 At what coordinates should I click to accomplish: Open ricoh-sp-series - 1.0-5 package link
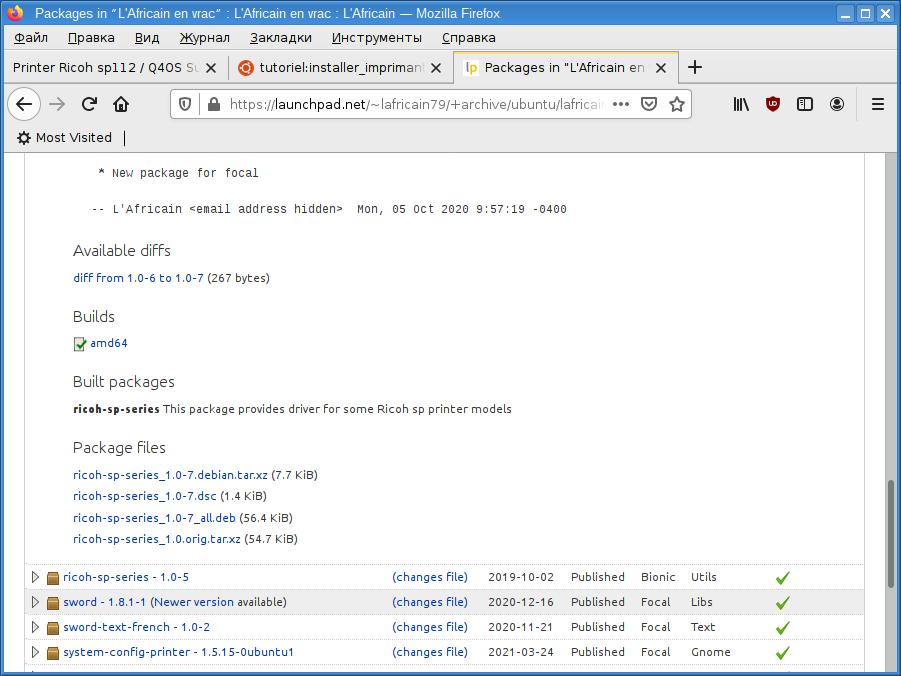pos(126,577)
